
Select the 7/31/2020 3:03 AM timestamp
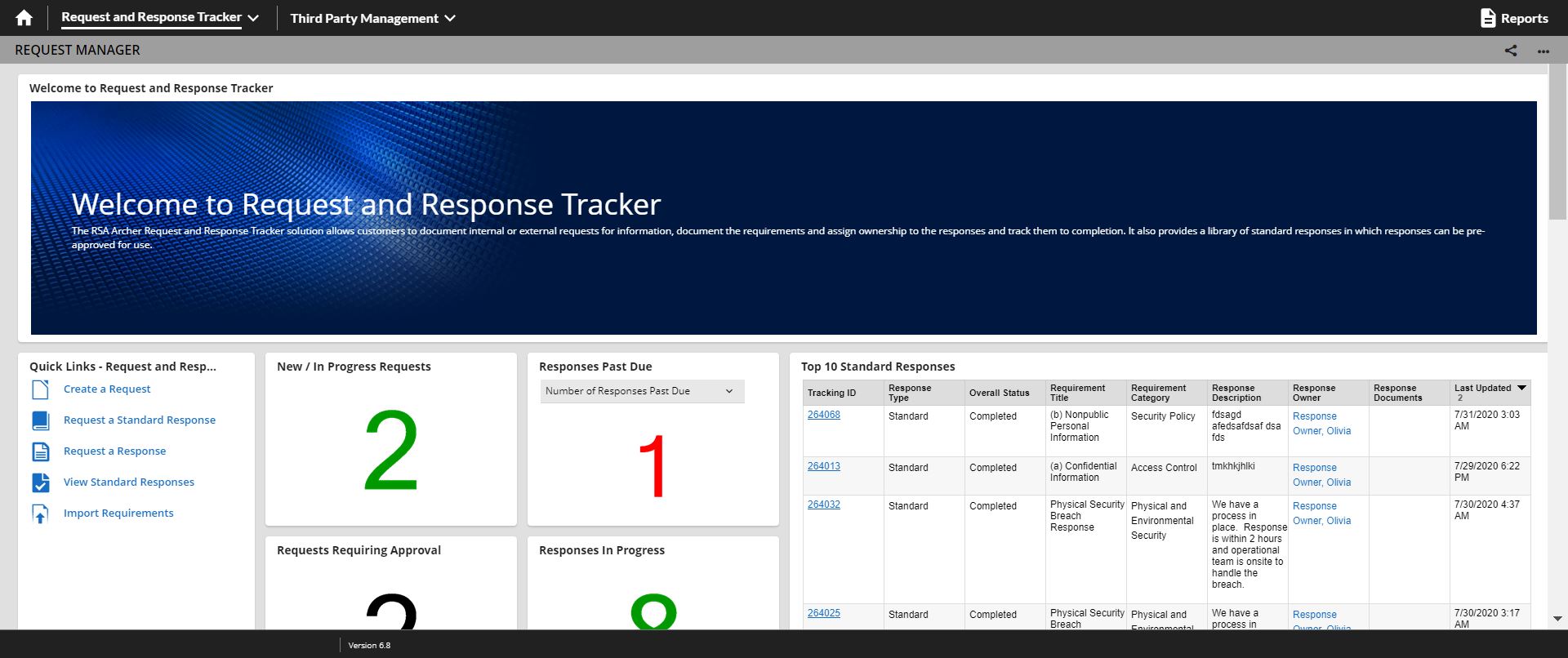1487,420
